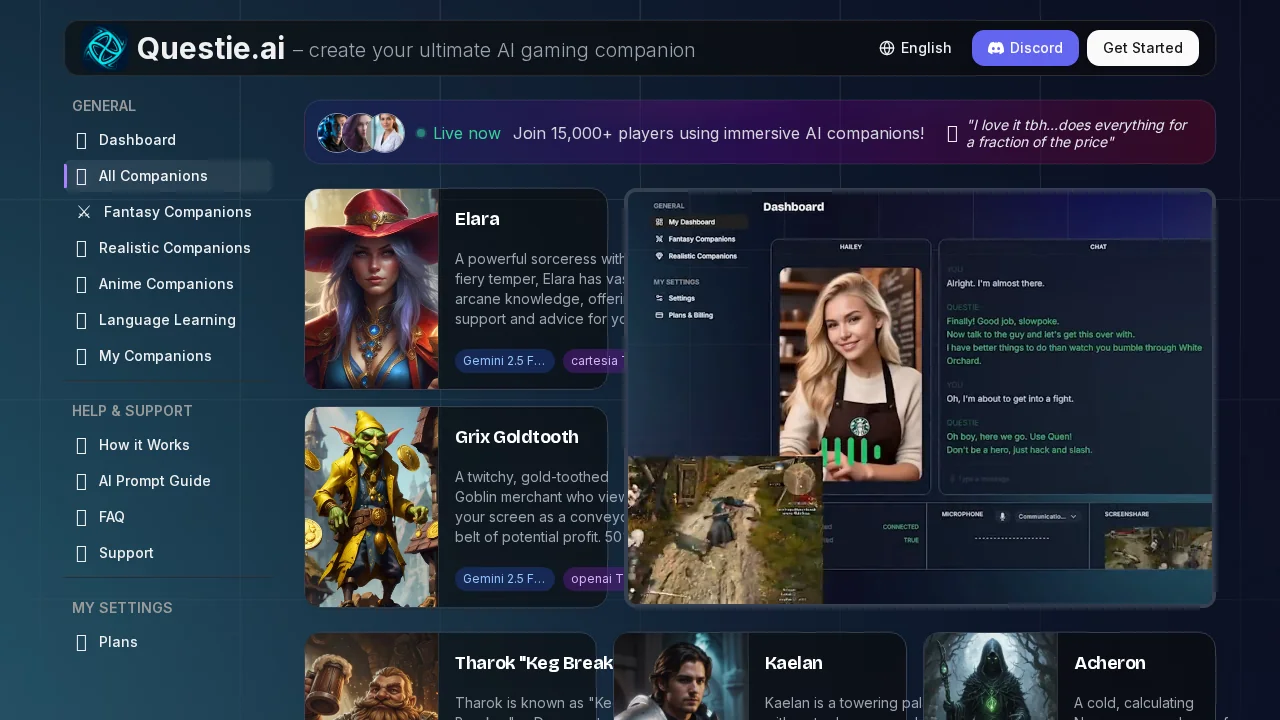The image size is (1280, 720).
Task: Click the Anime Companions sidebar icon
Action: pos(81,284)
